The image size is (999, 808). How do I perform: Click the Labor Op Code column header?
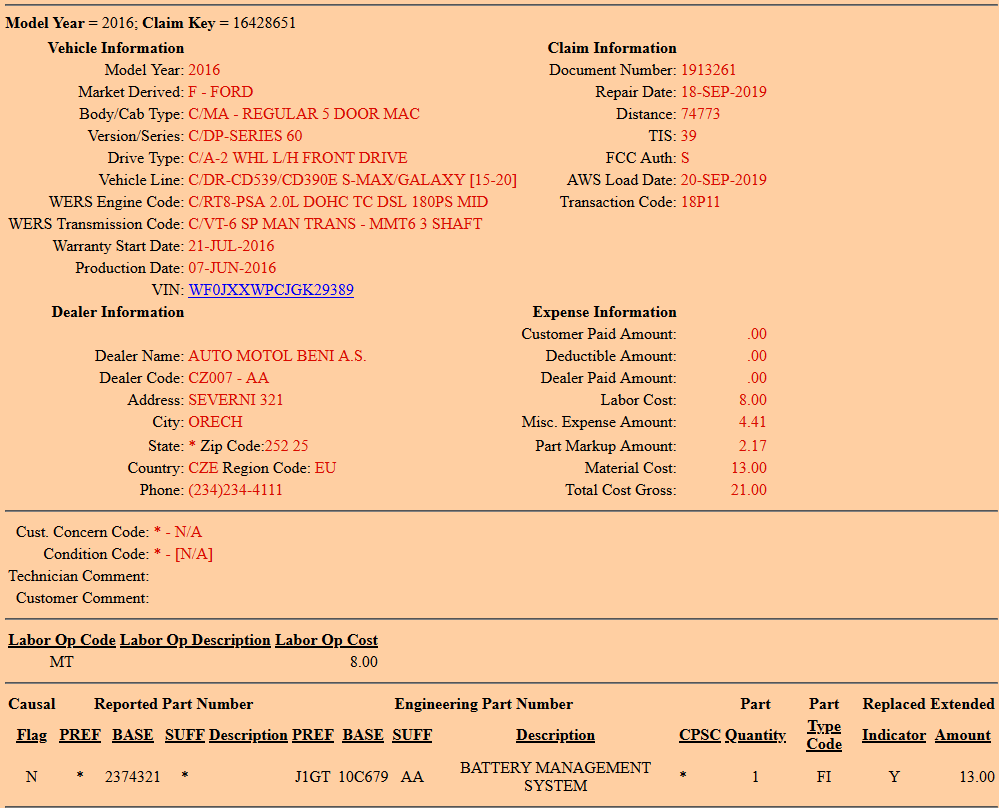[62, 640]
